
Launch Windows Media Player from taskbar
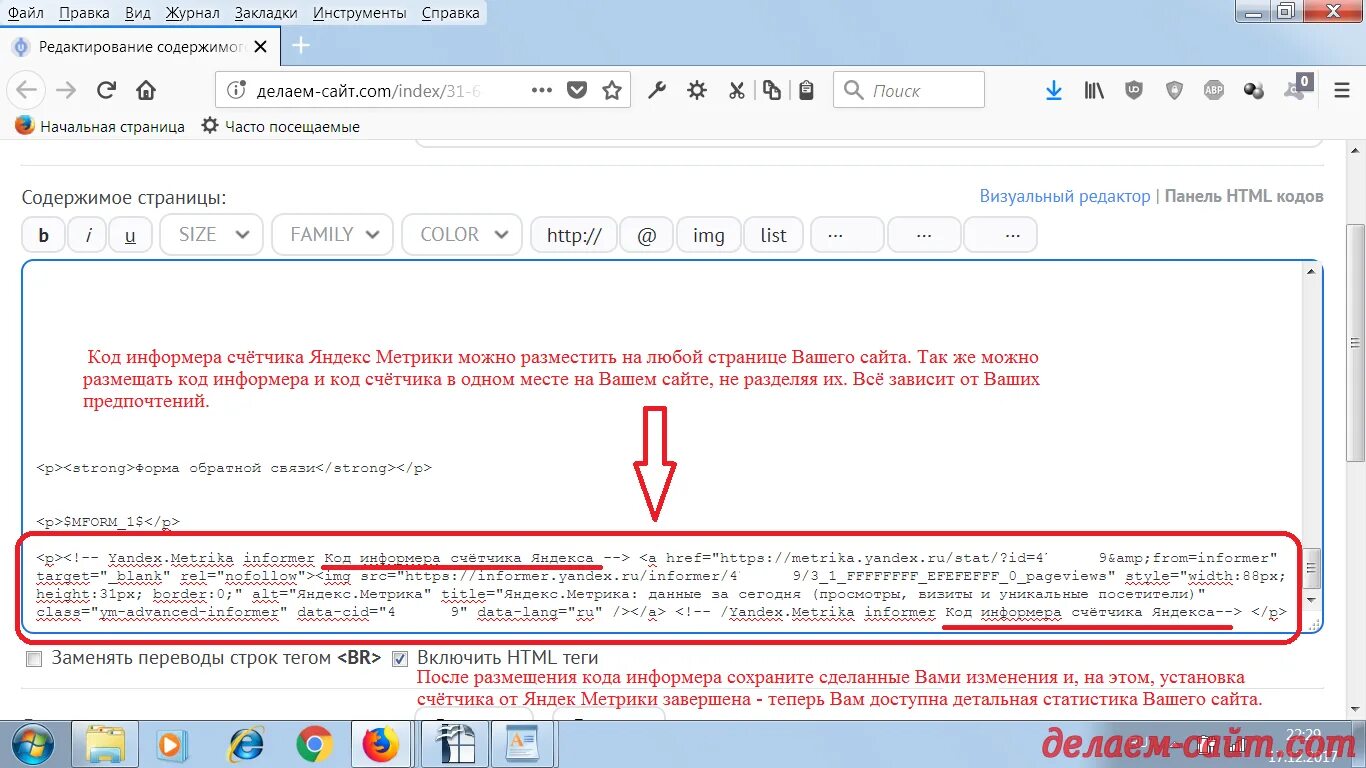[172, 745]
